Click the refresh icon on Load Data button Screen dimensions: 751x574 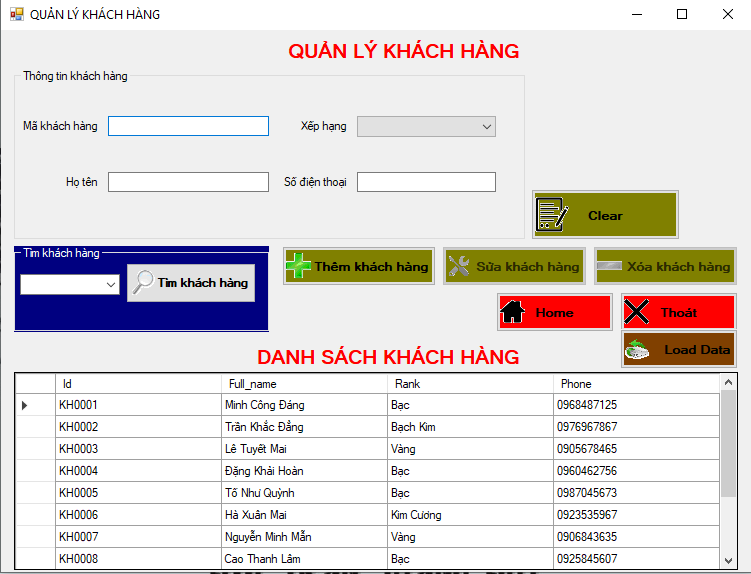[637, 350]
